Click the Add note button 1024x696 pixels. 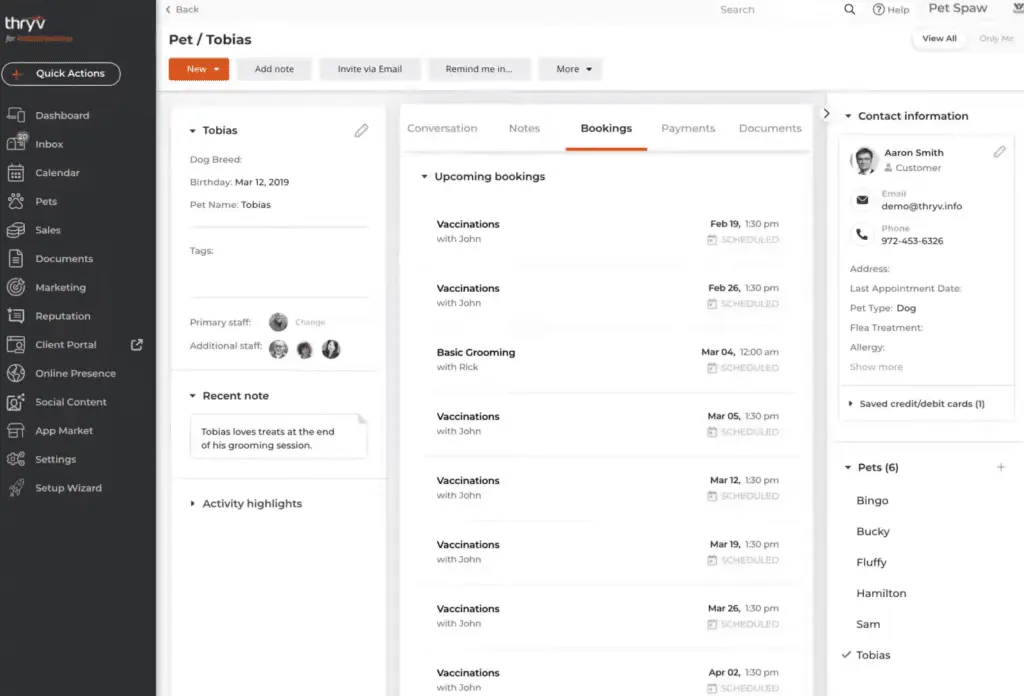tap(274, 69)
